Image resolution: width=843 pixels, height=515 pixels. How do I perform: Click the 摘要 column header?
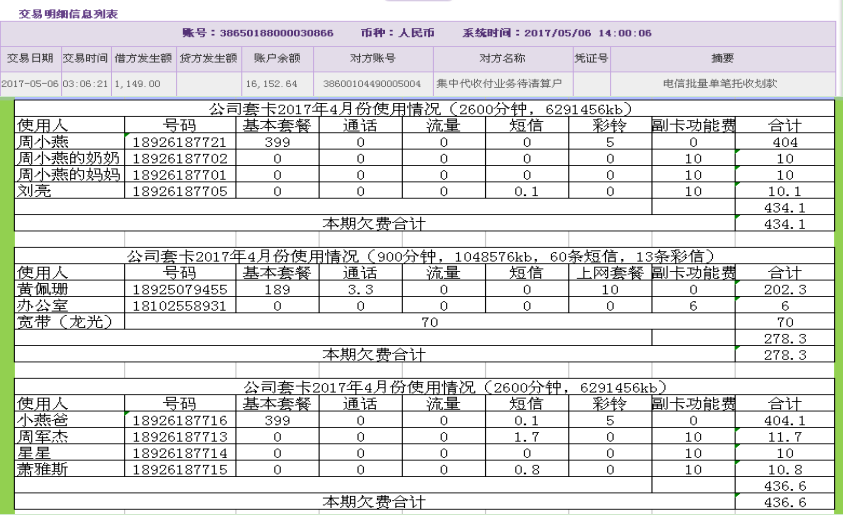(x=722, y=58)
